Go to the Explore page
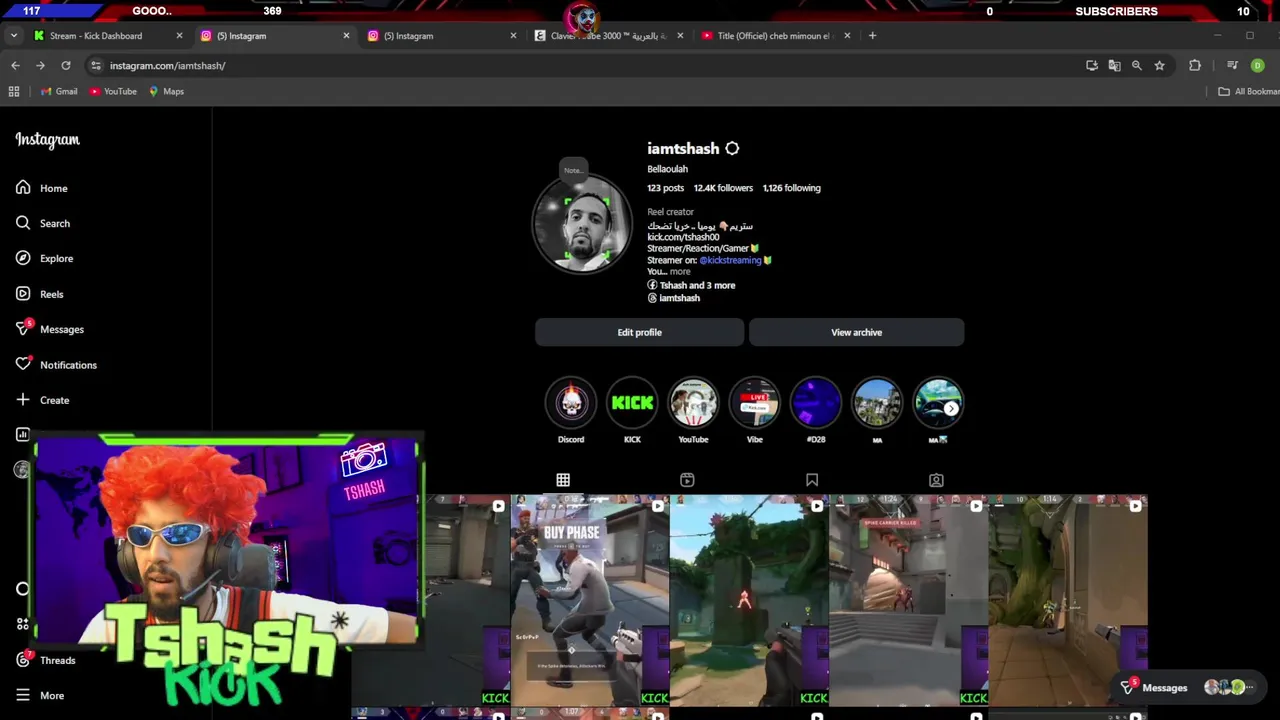The image size is (1280, 720). 44,258
